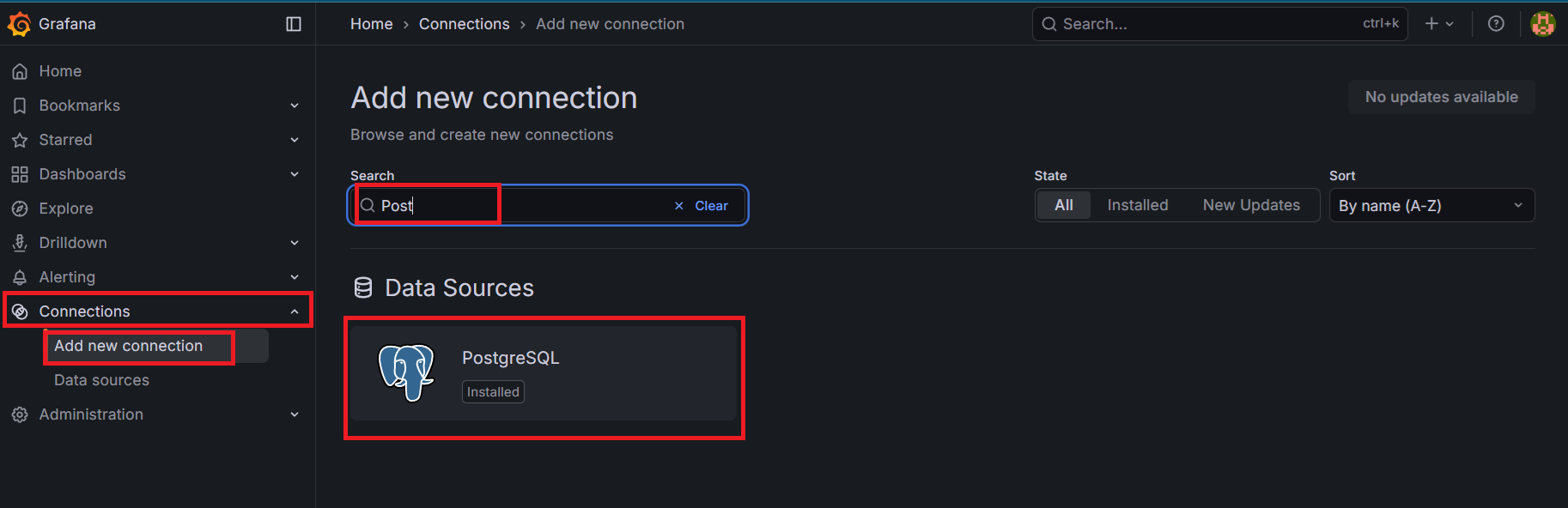
Task: Click the Connections breadcrumb link
Action: point(464,24)
